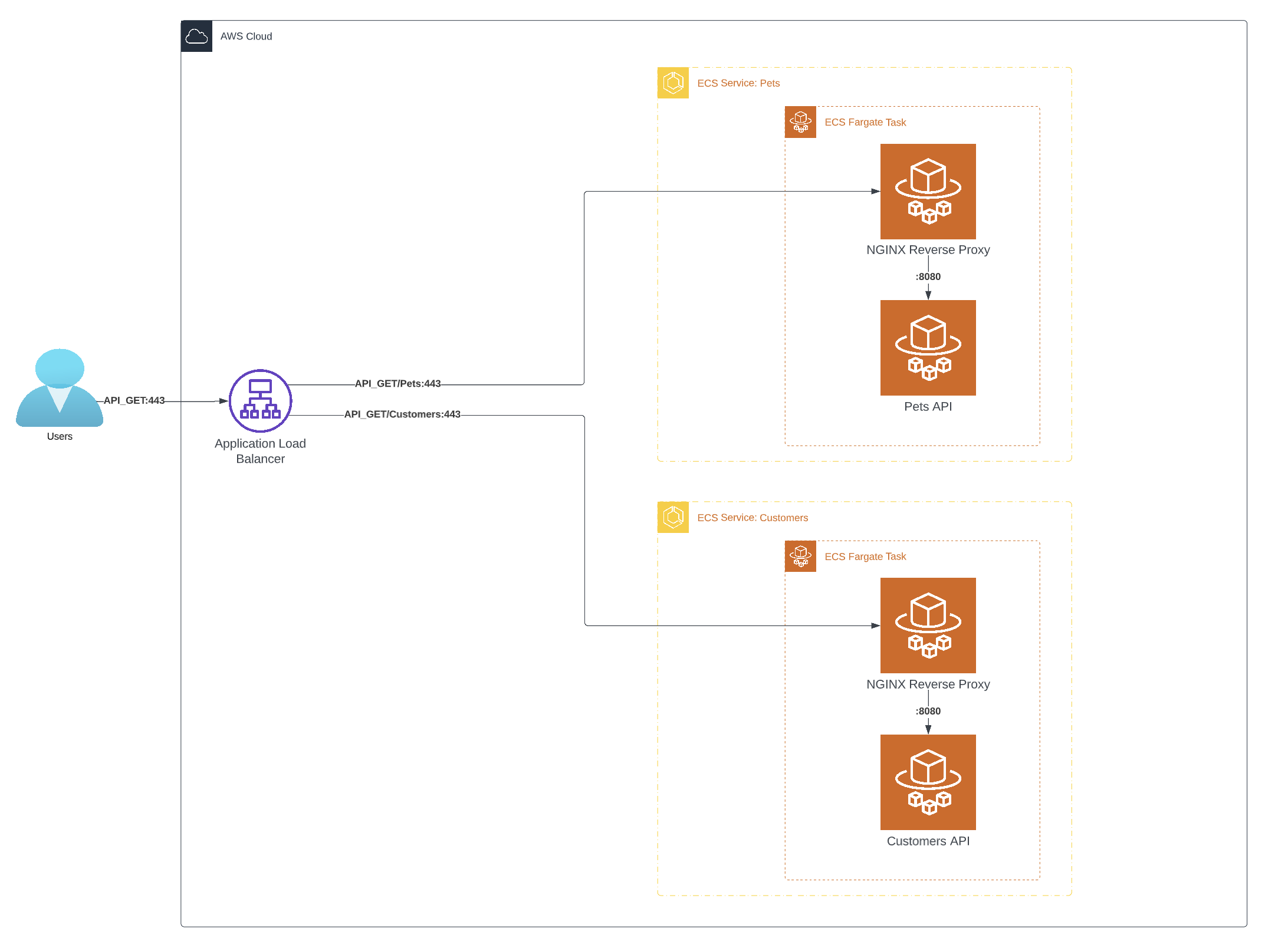The width and height of the screenshot is (1288, 948).
Task: Select the Pets API container icon
Action: click(x=928, y=348)
